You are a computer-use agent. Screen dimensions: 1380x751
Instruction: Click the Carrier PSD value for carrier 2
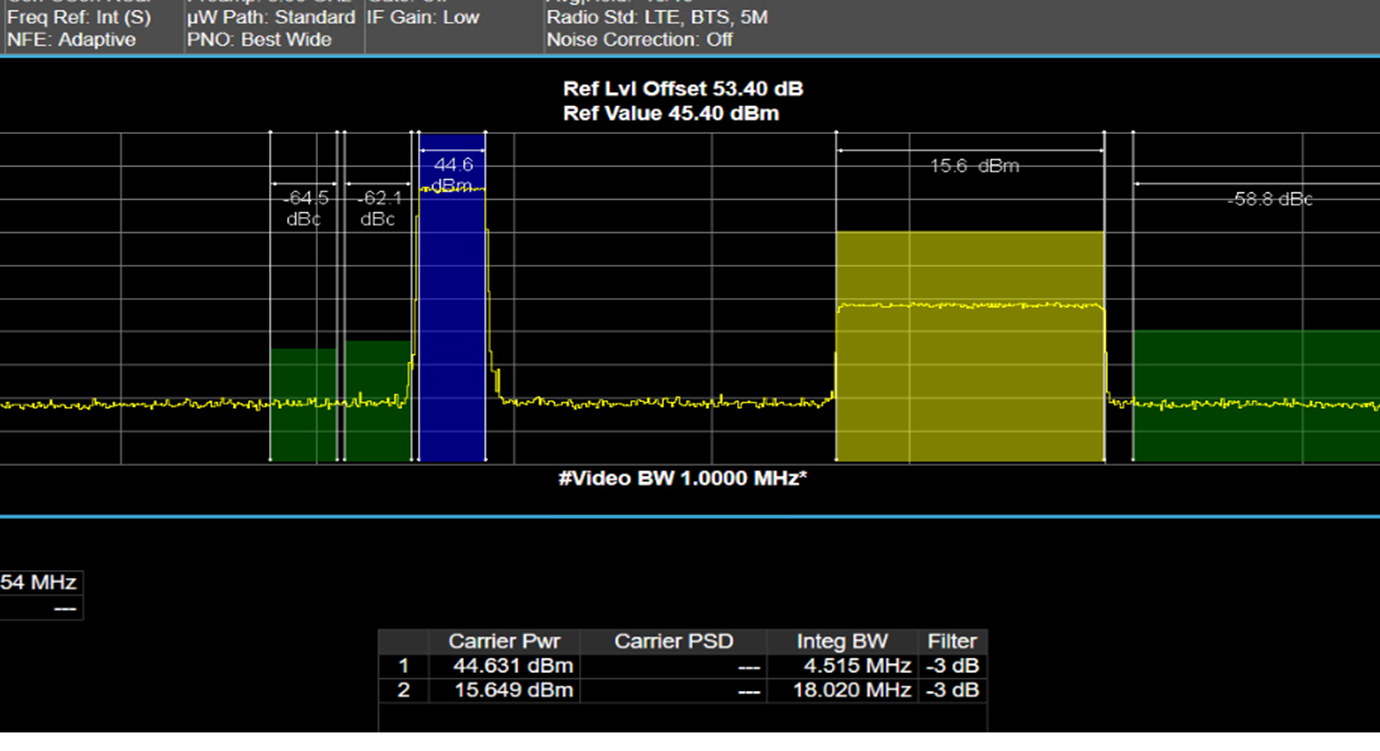[x=673, y=690]
